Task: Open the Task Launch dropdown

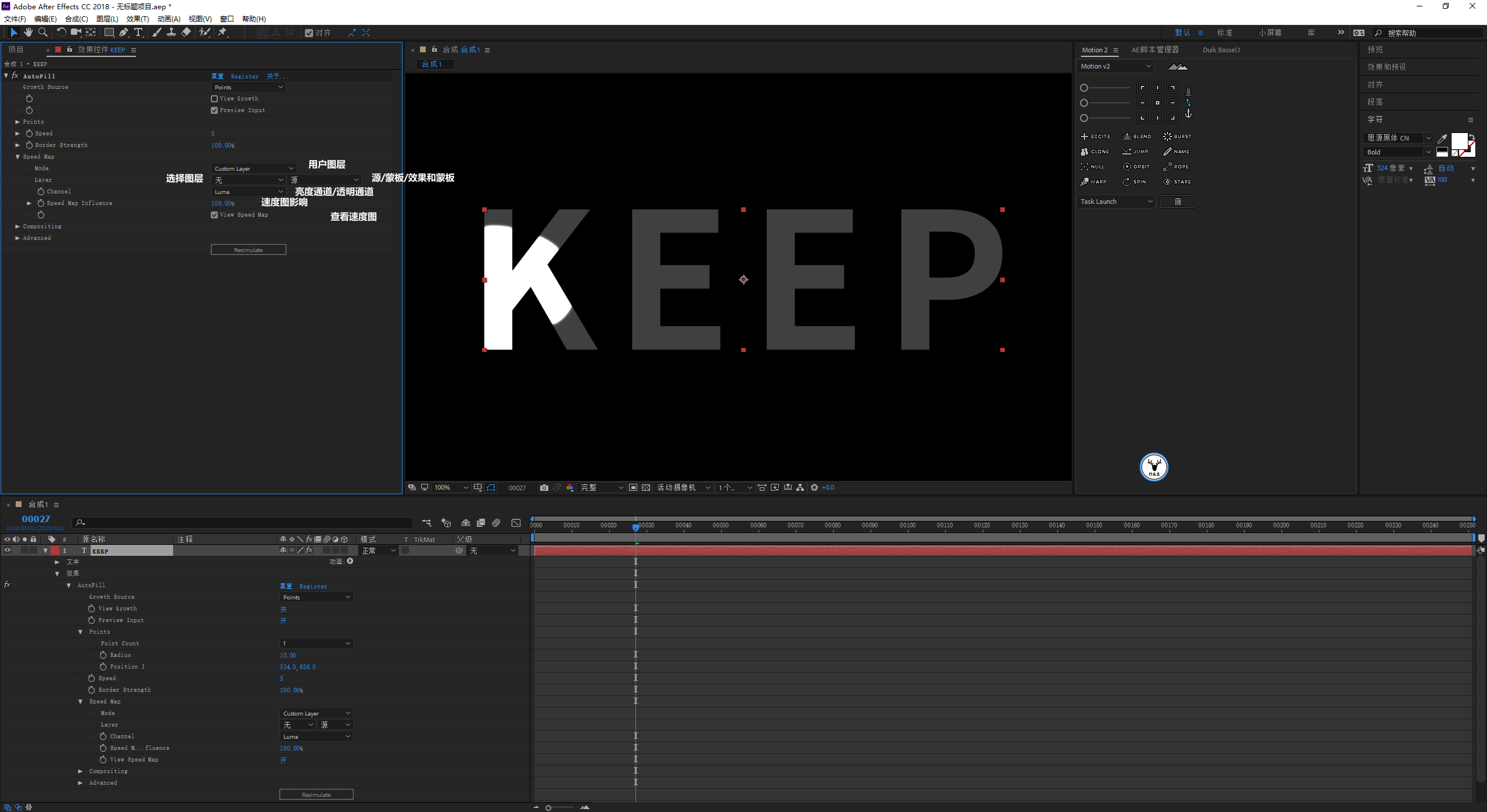Action: tap(1116, 202)
